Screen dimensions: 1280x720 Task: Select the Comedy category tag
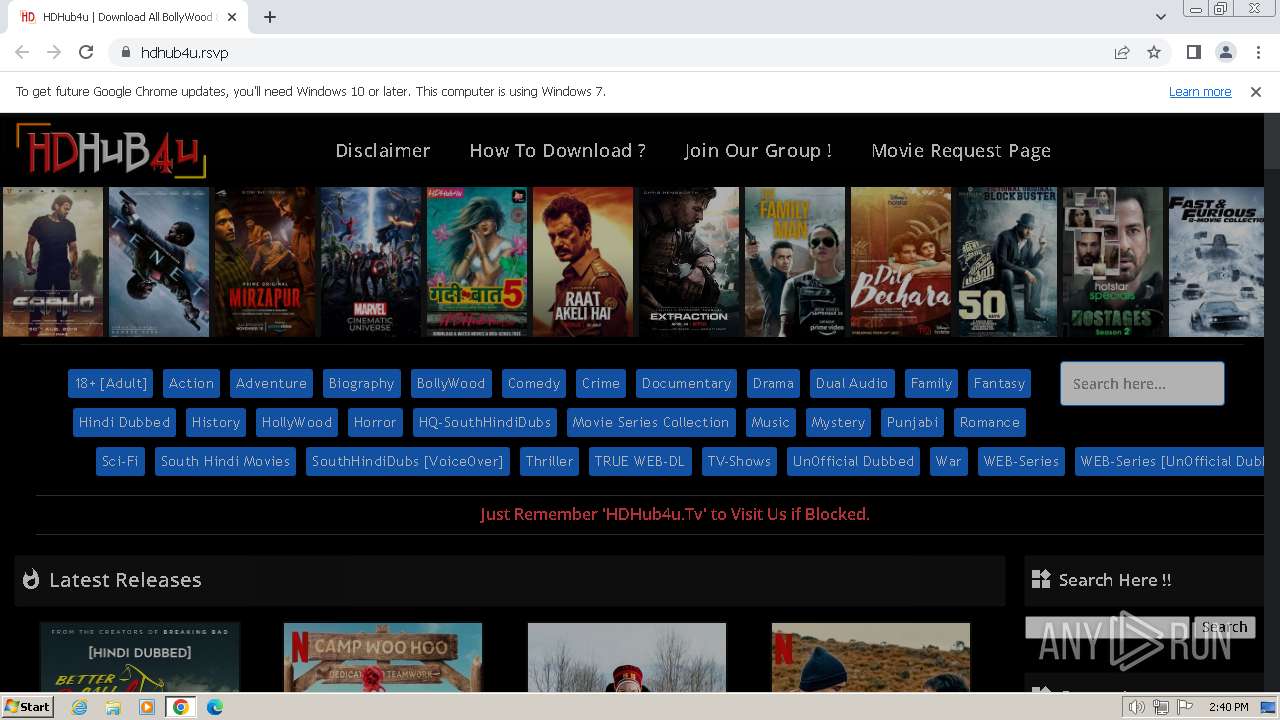point(534,383)
